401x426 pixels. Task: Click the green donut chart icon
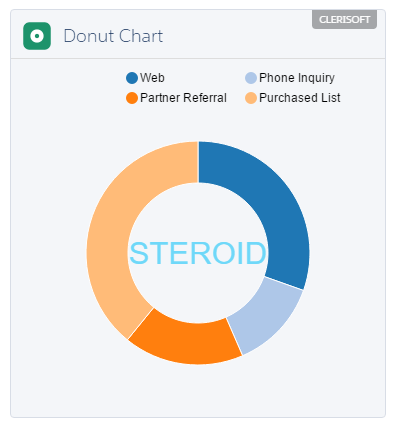[37, 36]
